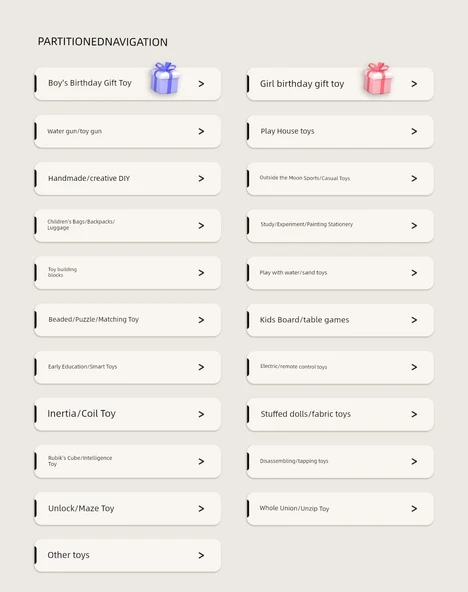Click the arrow next to Kids Board/table games
Screen dimensions: 468x592
tap(414, 320)
